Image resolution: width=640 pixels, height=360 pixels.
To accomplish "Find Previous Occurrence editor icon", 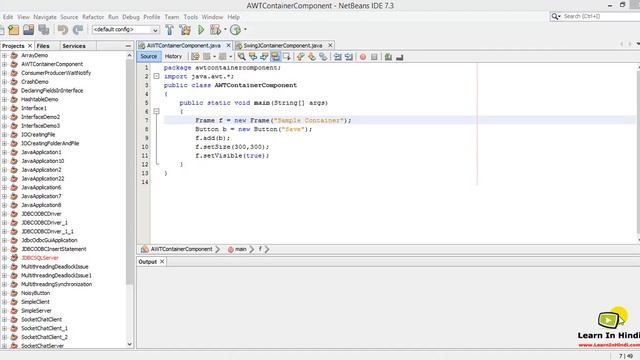I will pos(253,57).
